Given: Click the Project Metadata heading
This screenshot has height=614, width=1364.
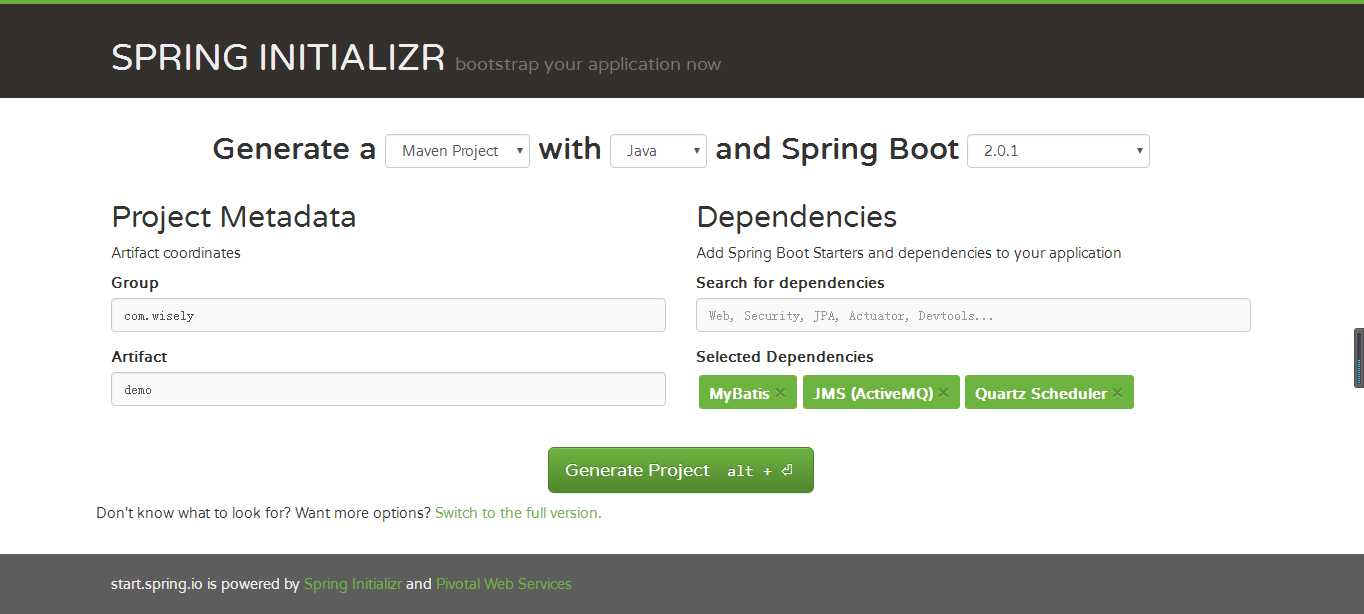Looking at the screenshot, I should pyautogui.click(x=234, y=217).
